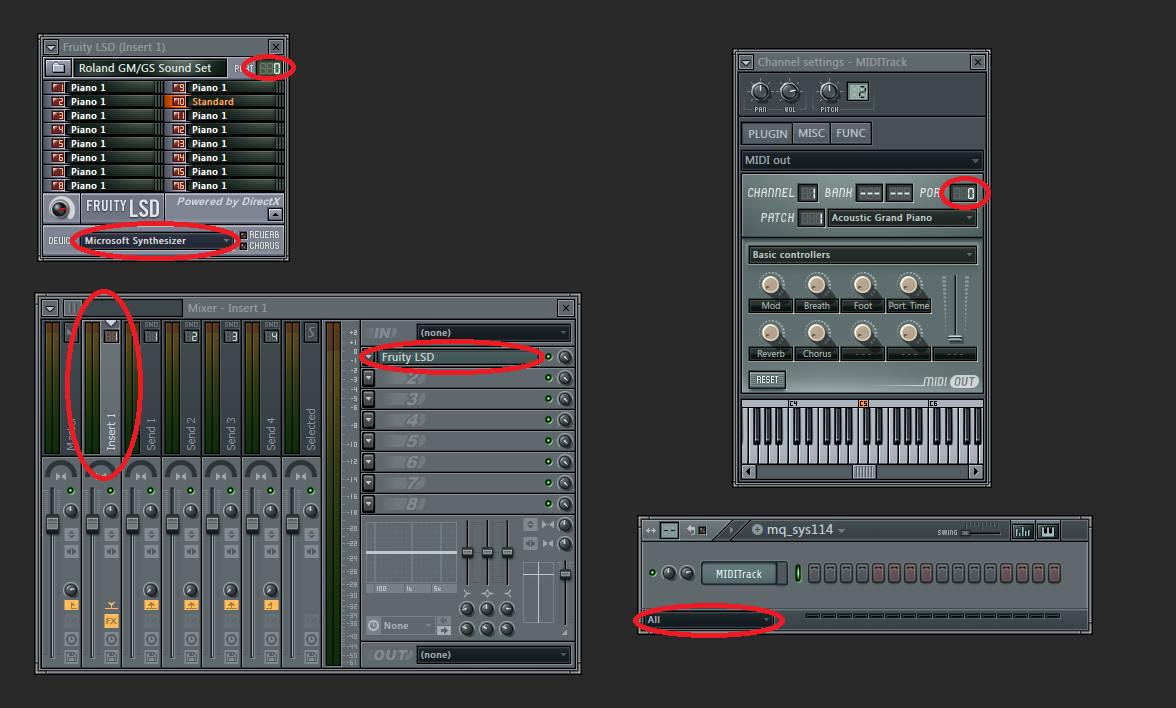Click the Master strip save icon
This screenshot has width=1176, height=708.
pyautogui.click(x=71, y=657)
